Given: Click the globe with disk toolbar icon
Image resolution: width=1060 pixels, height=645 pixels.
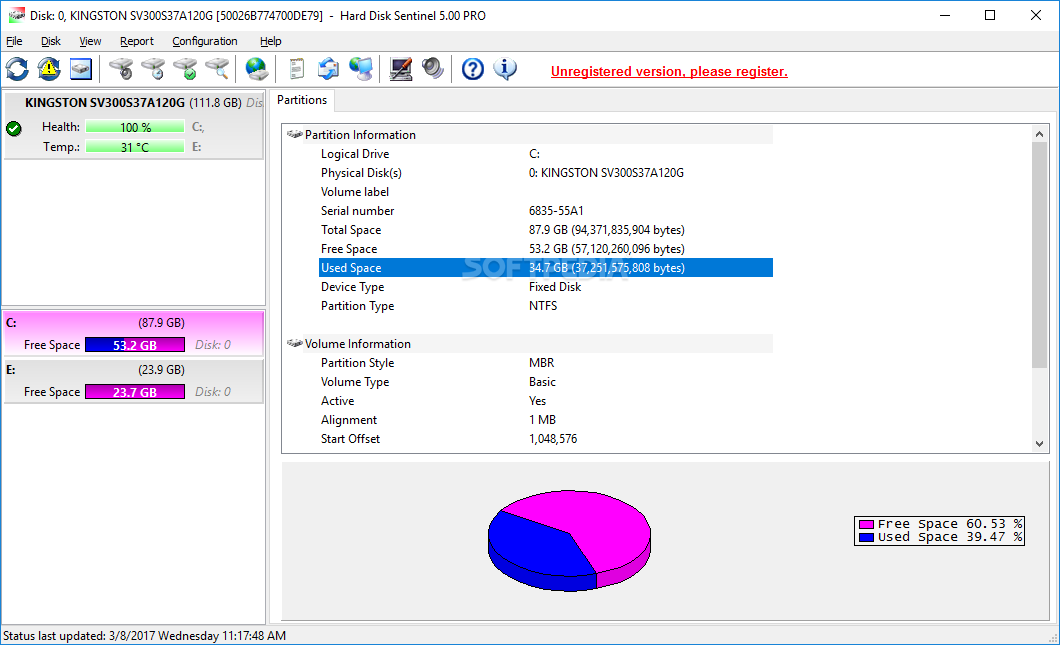Looking at the screenshot, I should tap(257, 69).
